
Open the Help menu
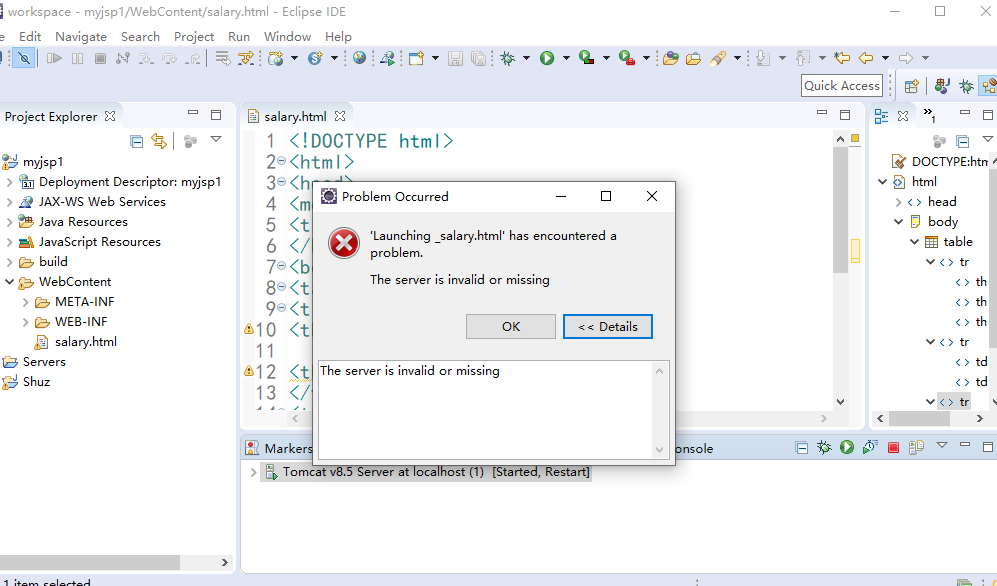[338, 37]
